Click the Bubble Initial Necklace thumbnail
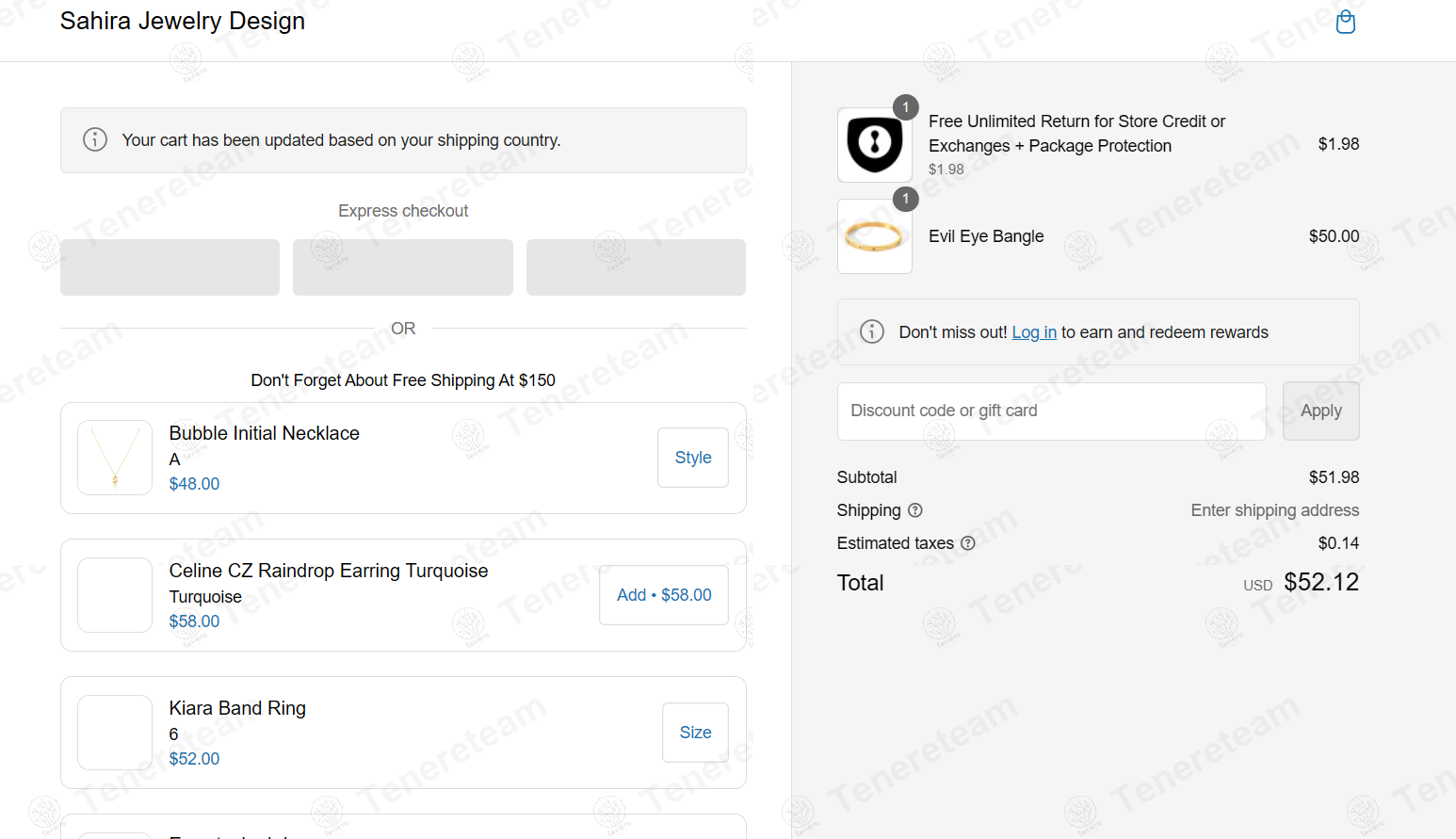 pos(115,458)
